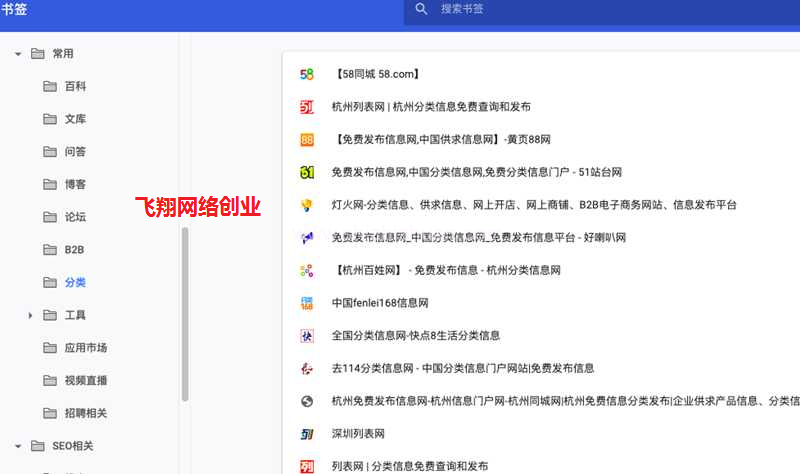Select the 论坛 folder label
The image size is (800, 474).
[75, 217]
